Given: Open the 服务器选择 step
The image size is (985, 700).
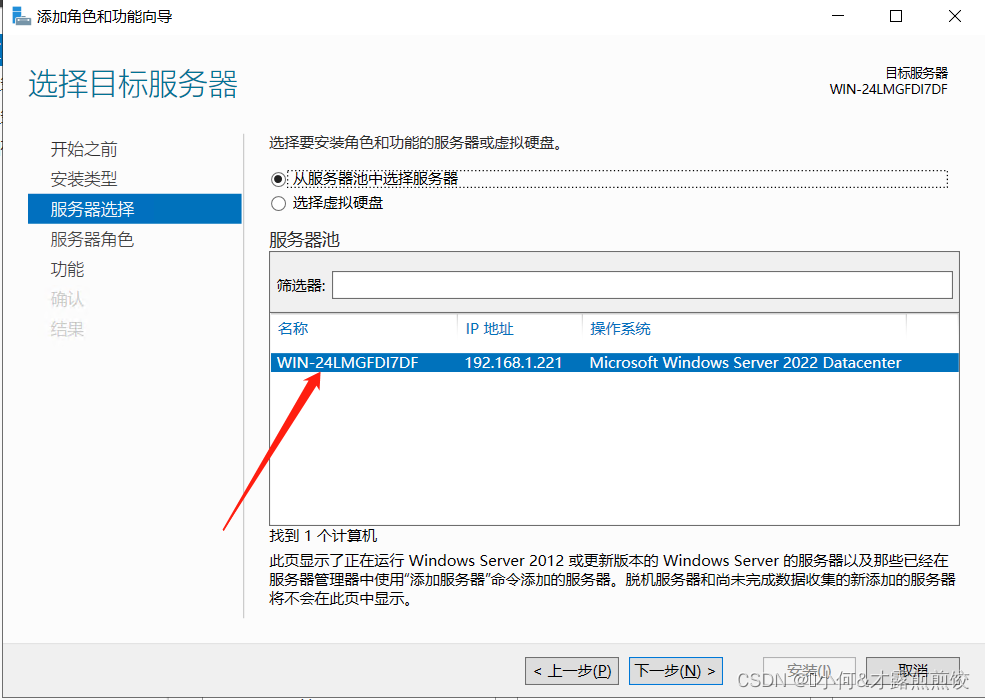Looking at the screenshot, I should (134, 209).
